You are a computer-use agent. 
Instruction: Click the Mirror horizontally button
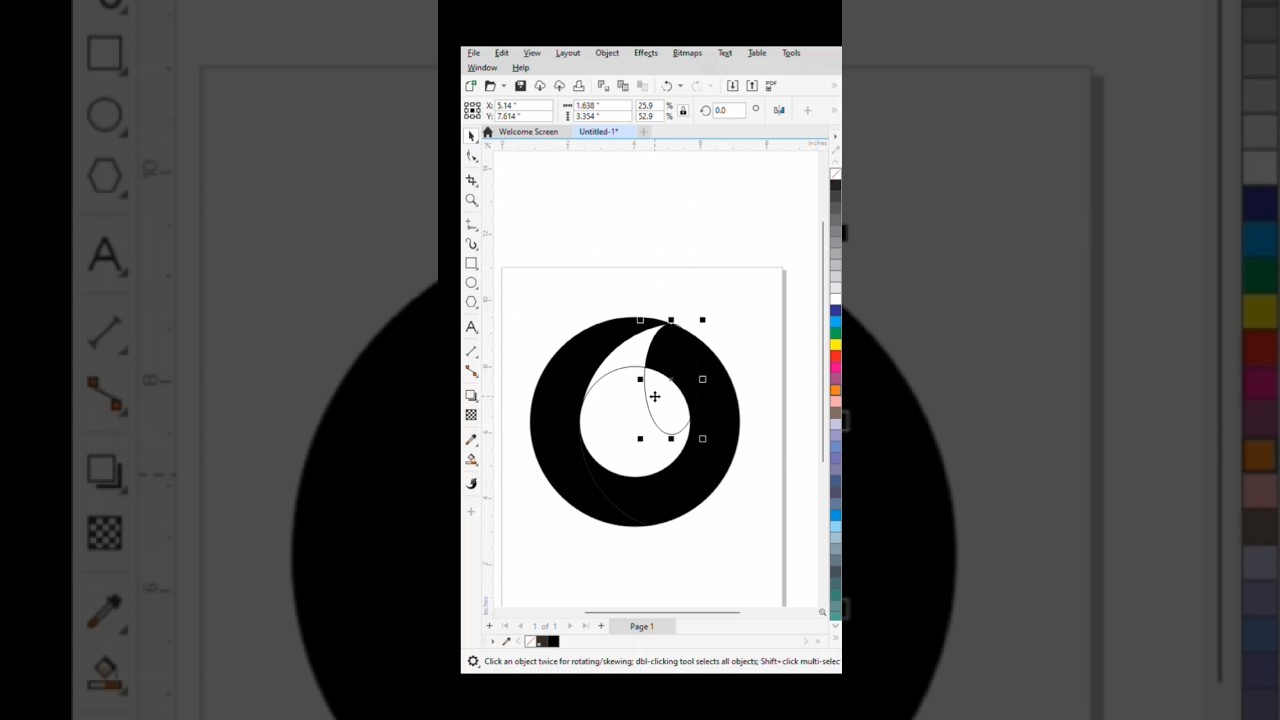tap(779, 110)
